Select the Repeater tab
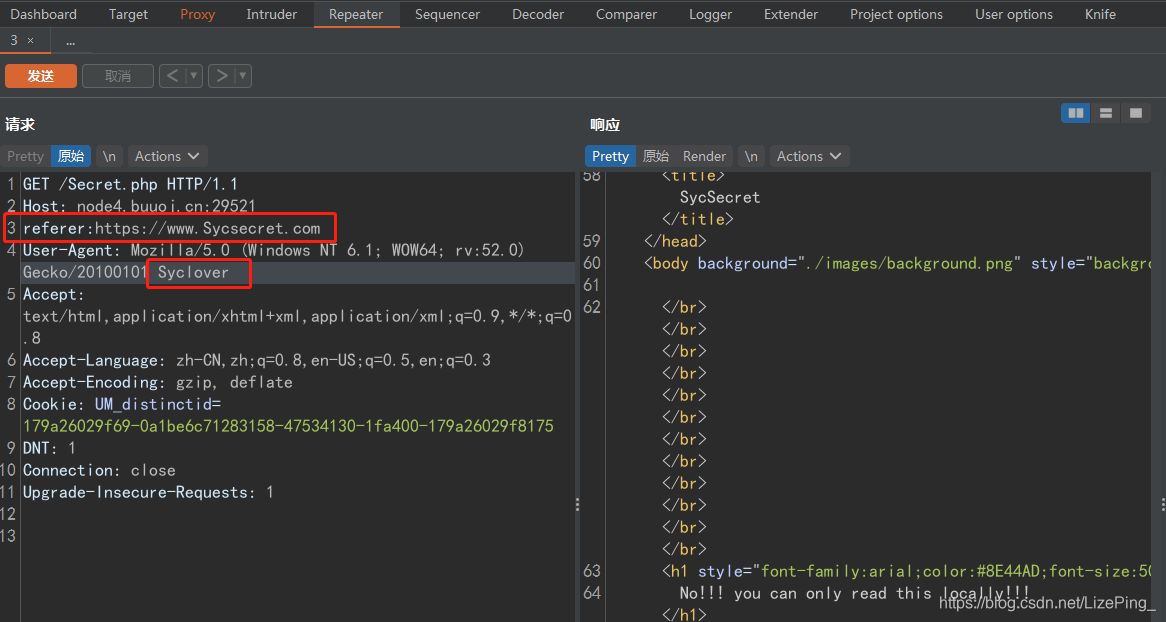This screenshot has width=1166, height=622. pos(356,14)
